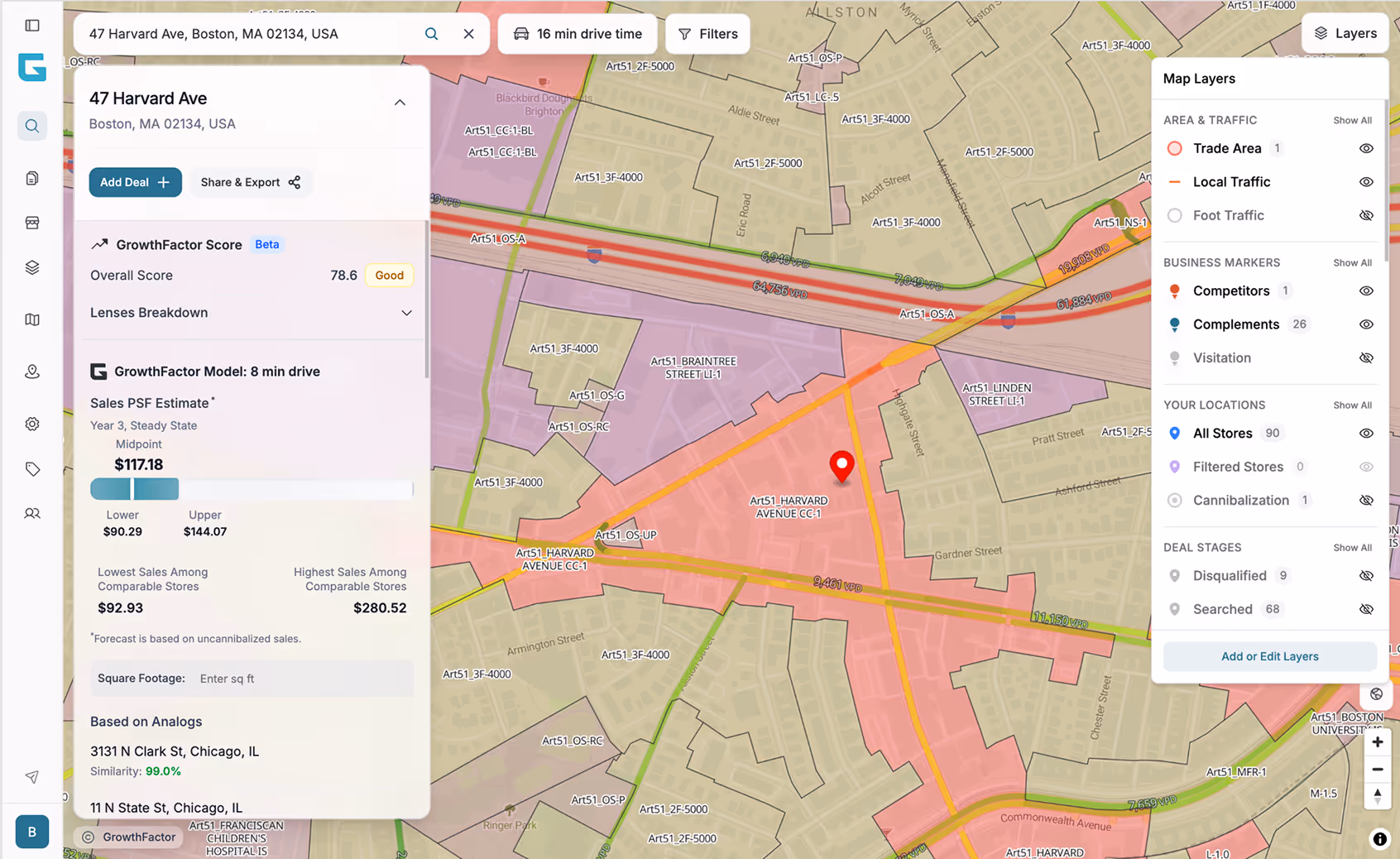Open the people icon in the sidebar
1400x859 pixels.
click(32, 514)
